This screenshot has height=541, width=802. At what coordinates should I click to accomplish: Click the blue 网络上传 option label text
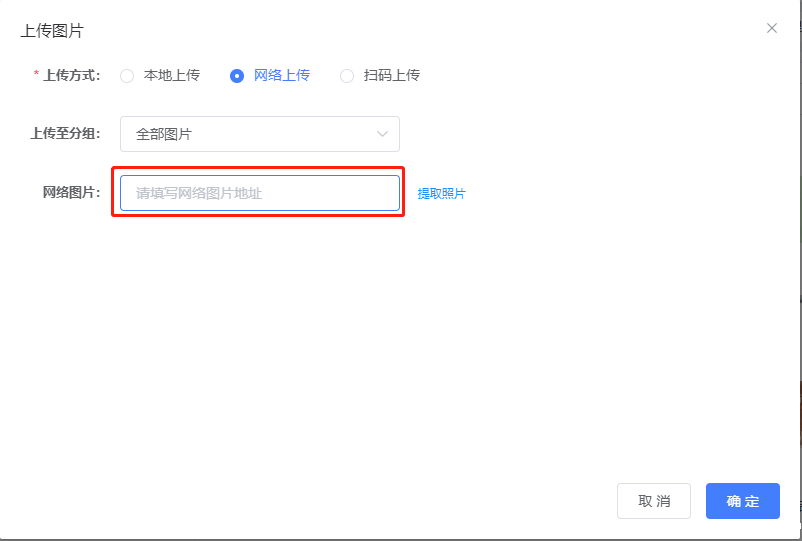point(282,76)
